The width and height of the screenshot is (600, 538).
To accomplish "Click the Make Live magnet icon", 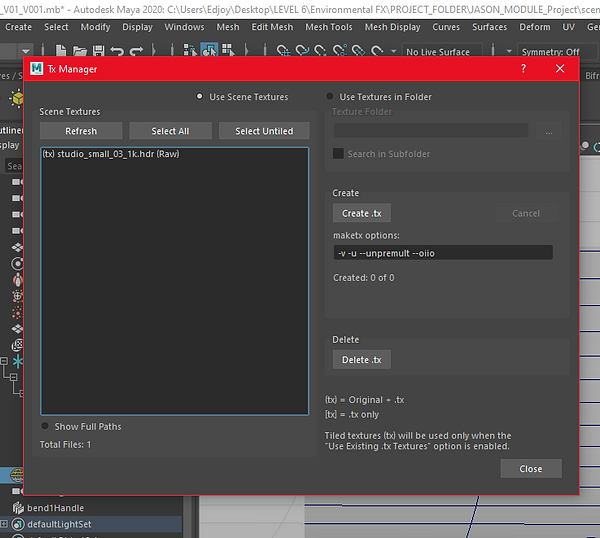I will [x=377, y=51].
